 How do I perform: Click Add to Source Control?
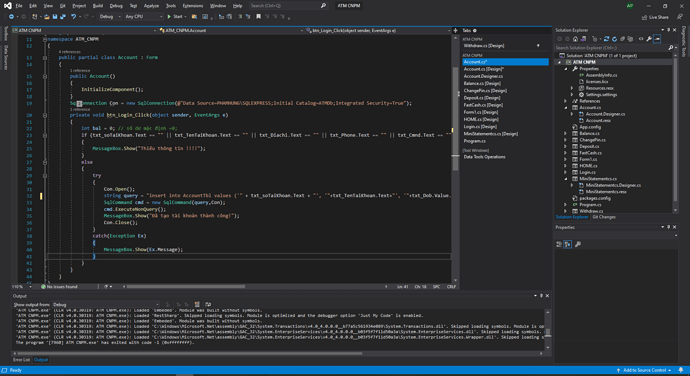643,370
